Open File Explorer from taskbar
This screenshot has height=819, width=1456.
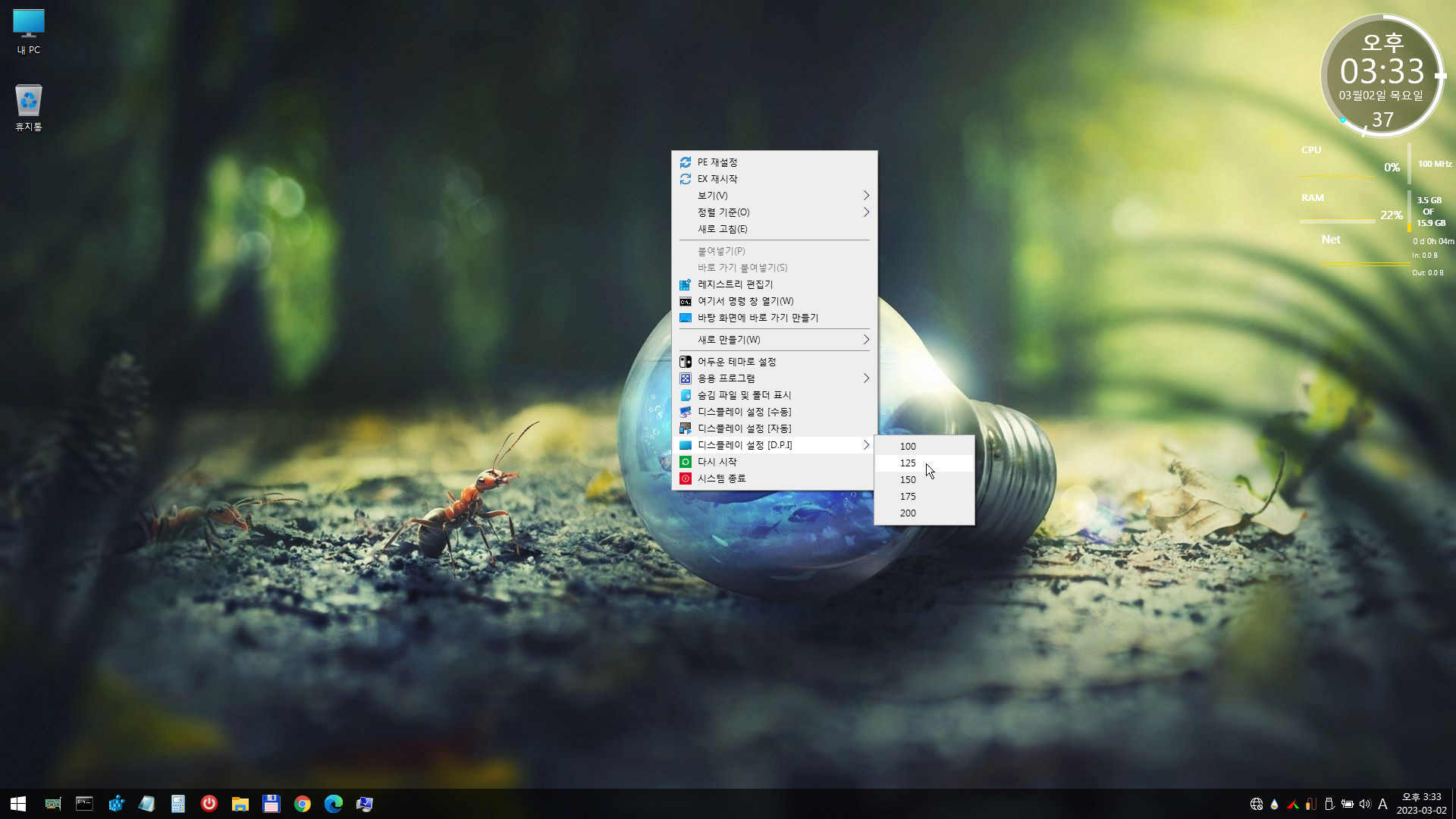tap(240, 804)
